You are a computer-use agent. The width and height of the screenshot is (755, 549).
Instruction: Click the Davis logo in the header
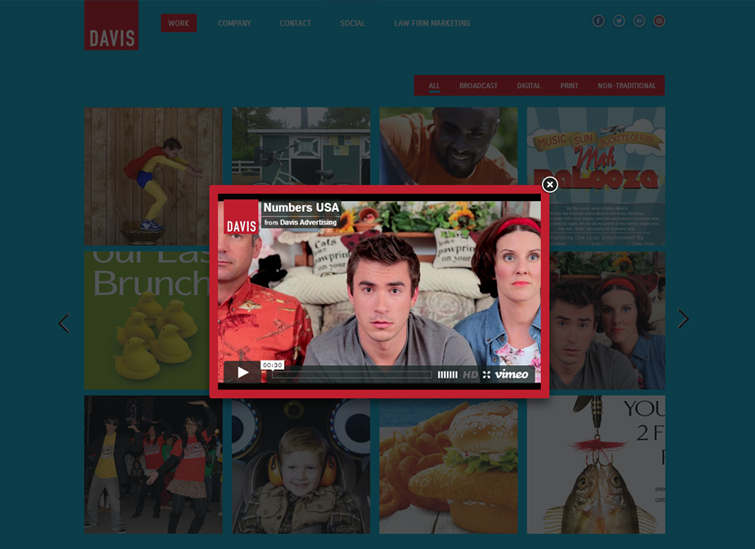111,26
